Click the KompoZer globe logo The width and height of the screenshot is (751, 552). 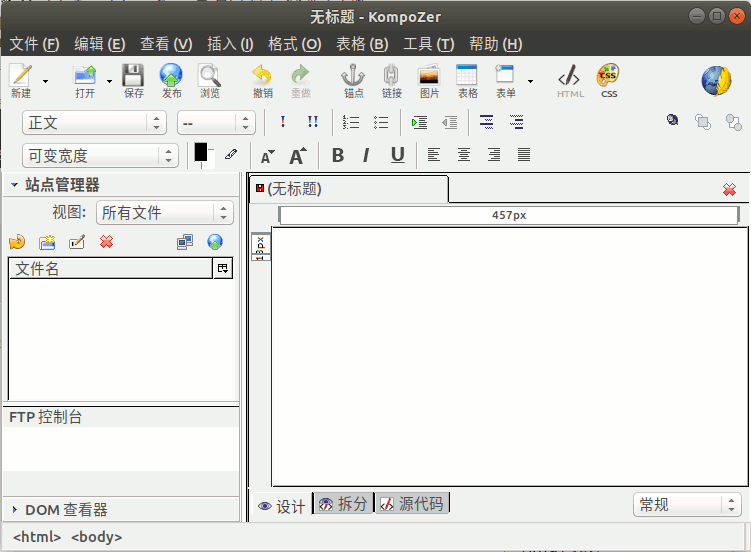pyautogui.click(x=716, y=80)
